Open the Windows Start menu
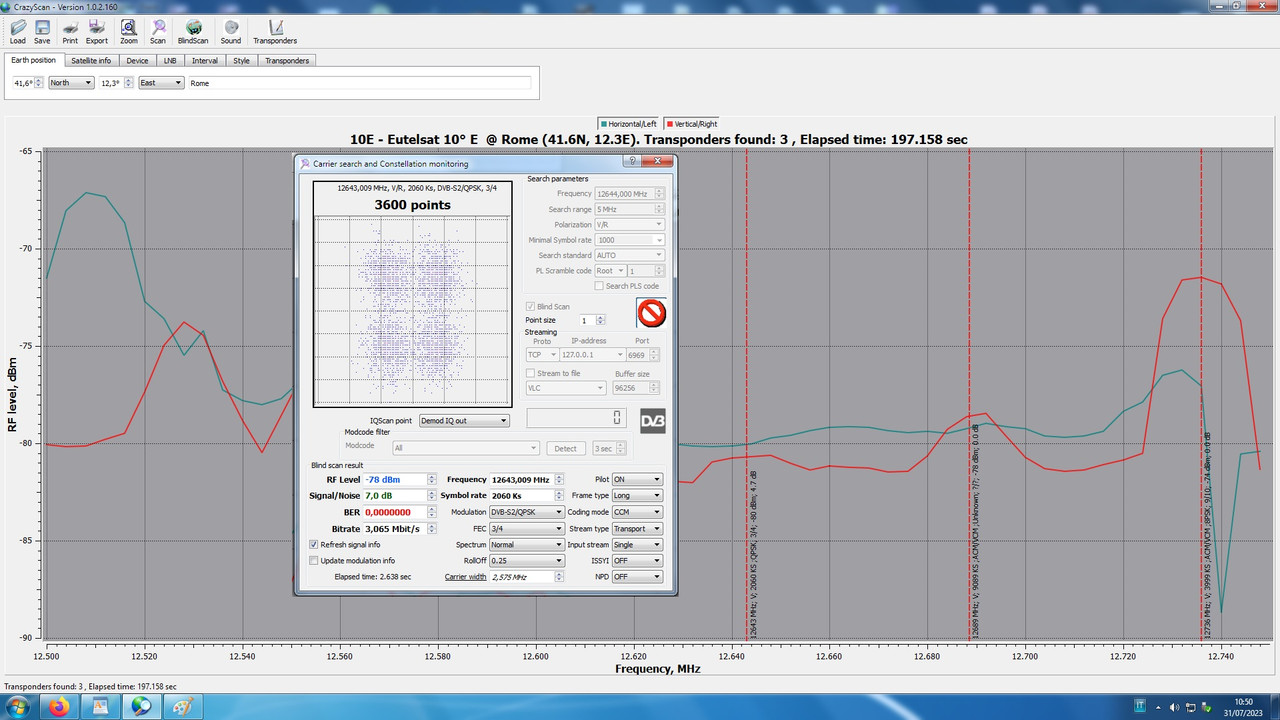Viewport: 1280px width, 720px height. pyautogui.click(x=19, y=706)
